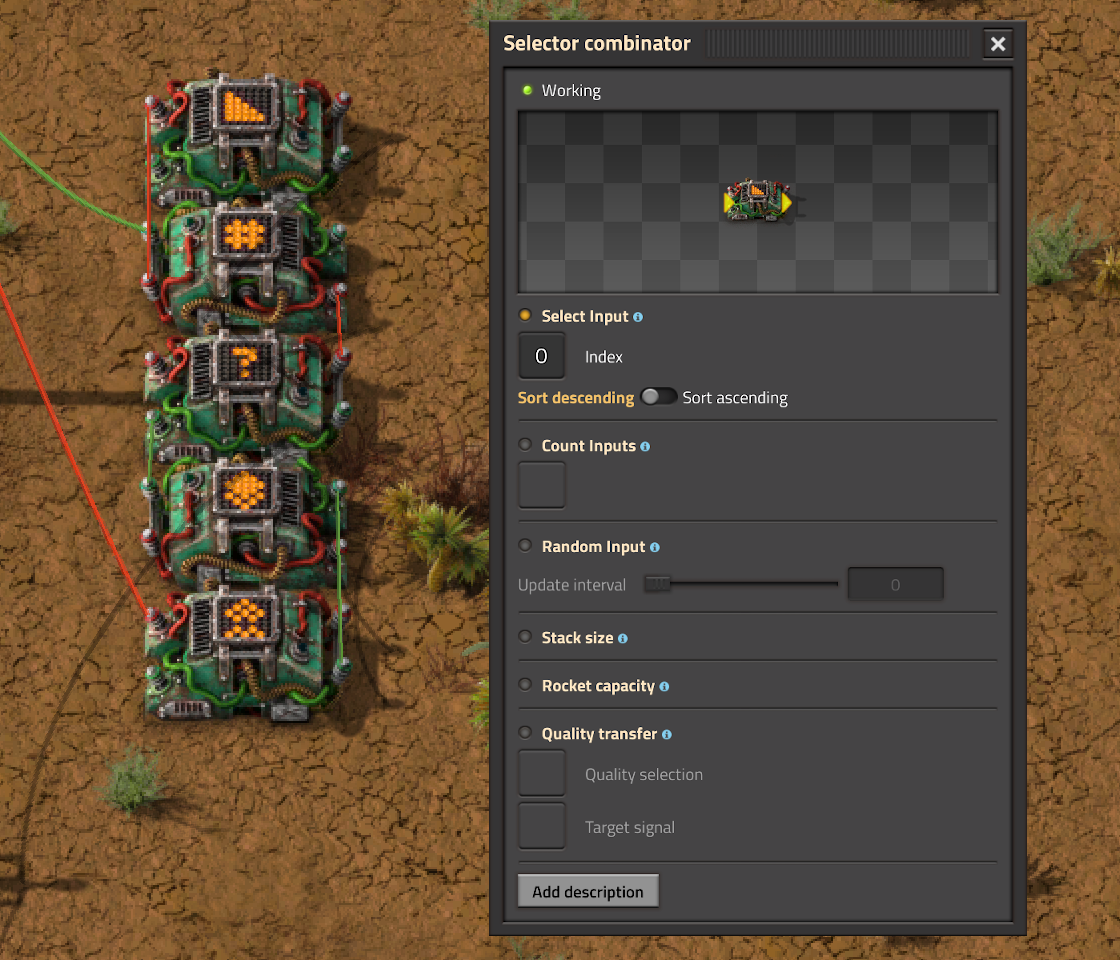Click the green Working status indicator light

527,90
